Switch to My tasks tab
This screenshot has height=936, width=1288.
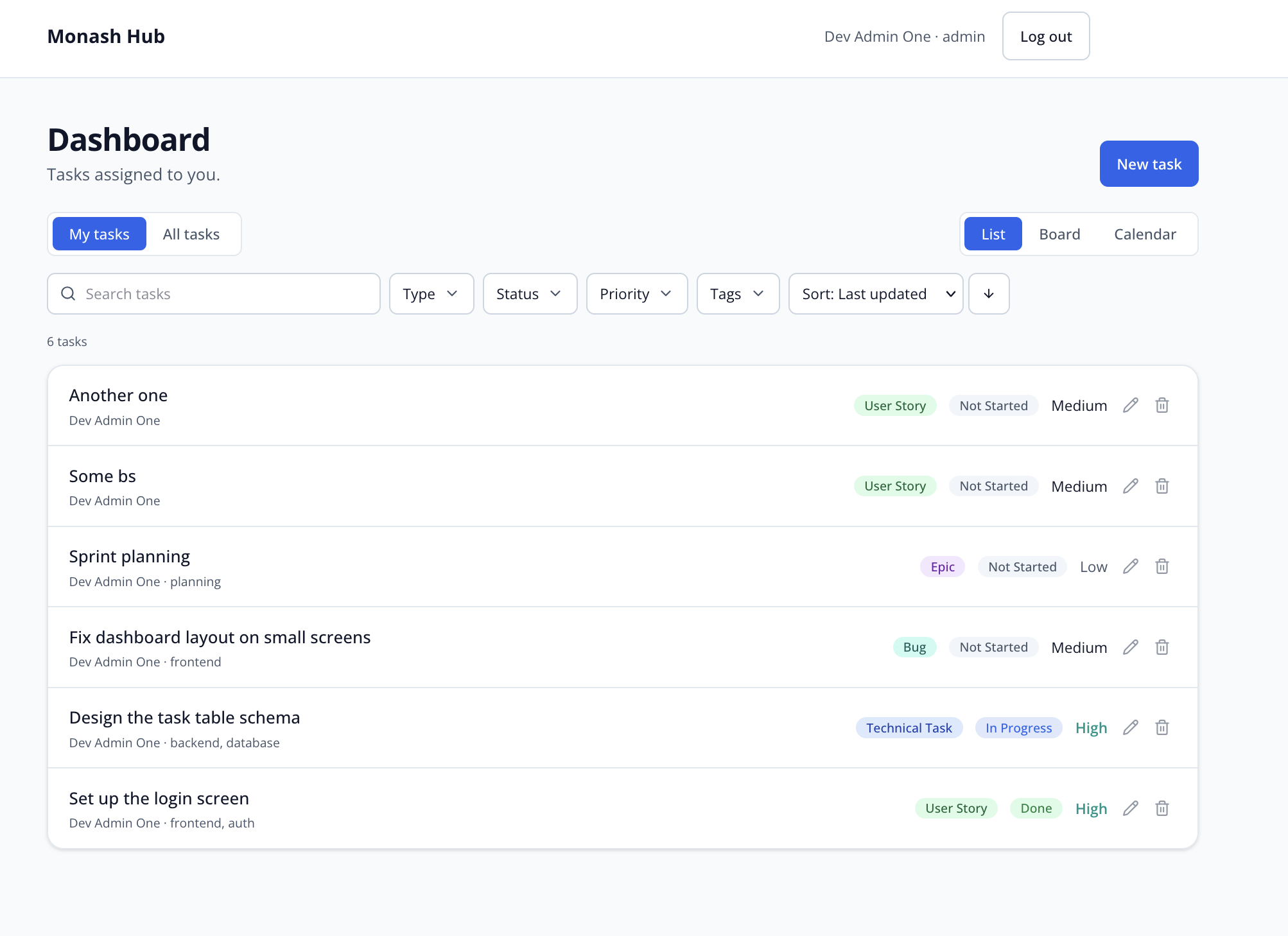point(100,234)
